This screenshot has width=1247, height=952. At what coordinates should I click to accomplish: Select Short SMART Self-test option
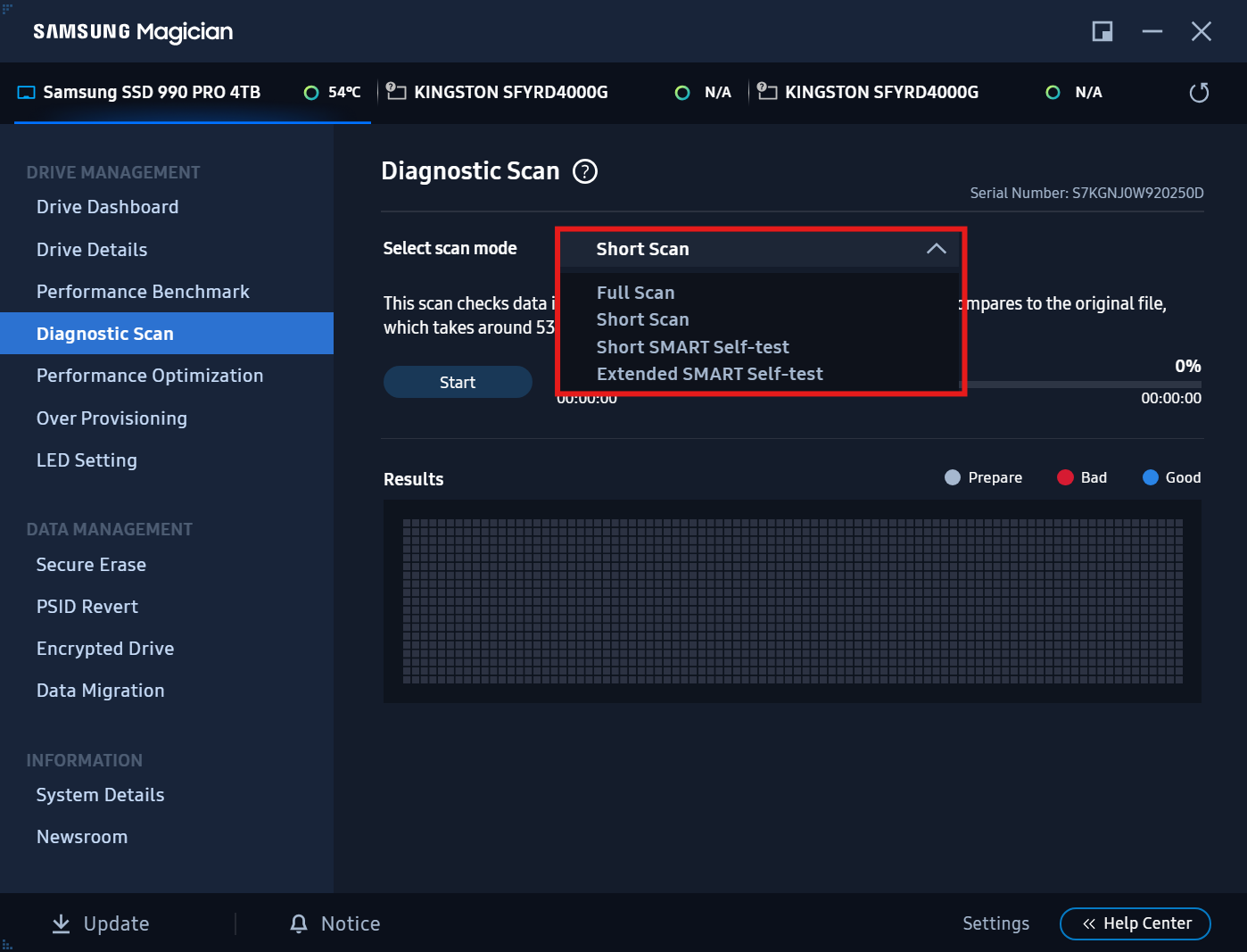pyautogui.click(x=692, y=347)
